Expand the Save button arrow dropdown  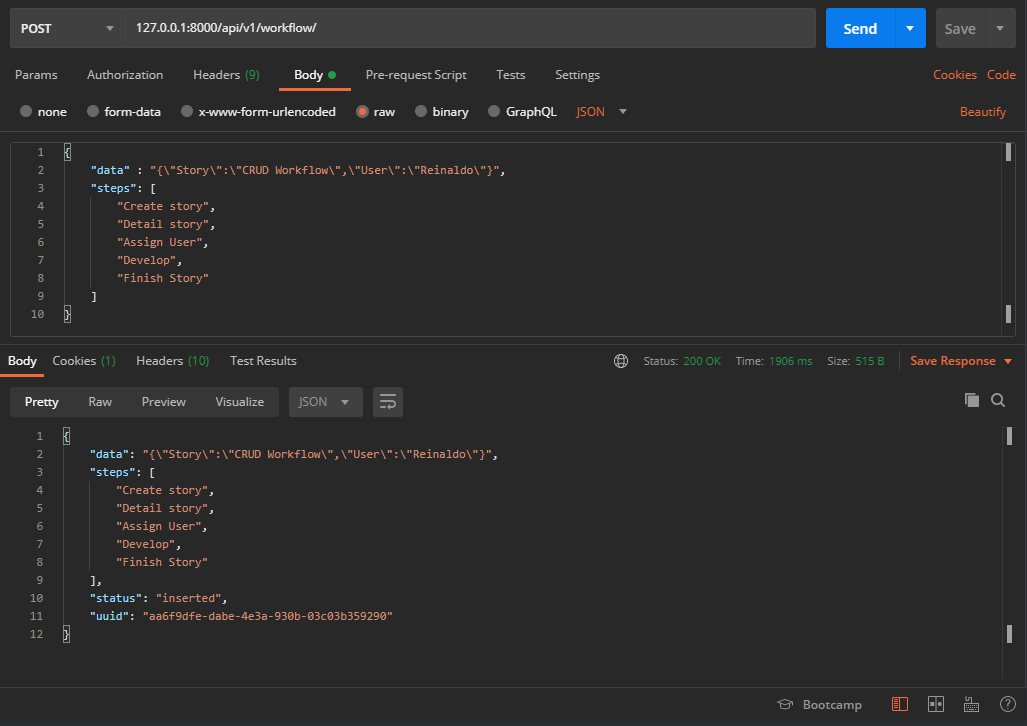(1000, 28)
